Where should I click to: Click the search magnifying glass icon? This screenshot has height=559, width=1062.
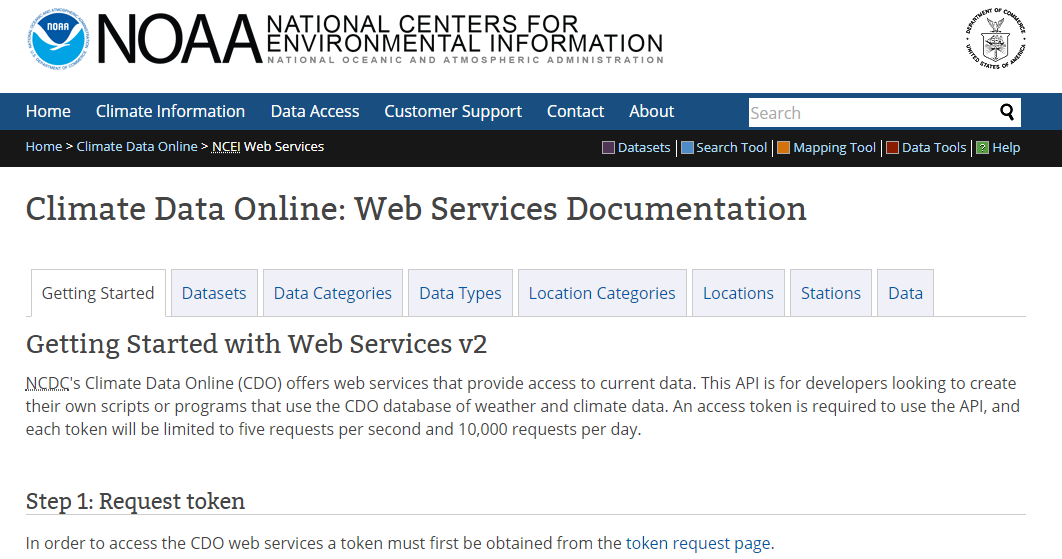[1007, 112]
